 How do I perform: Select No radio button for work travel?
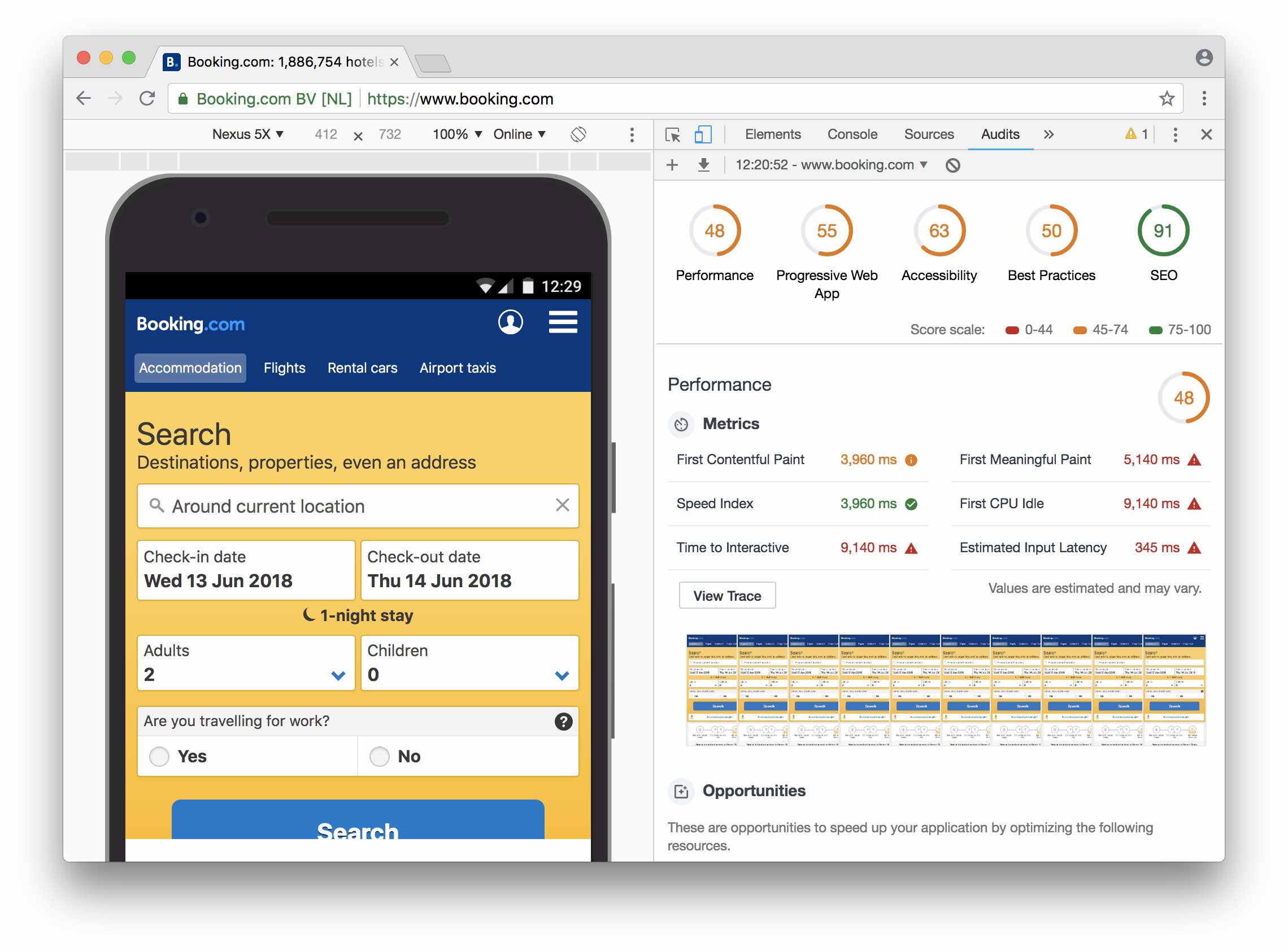point(381,756)
